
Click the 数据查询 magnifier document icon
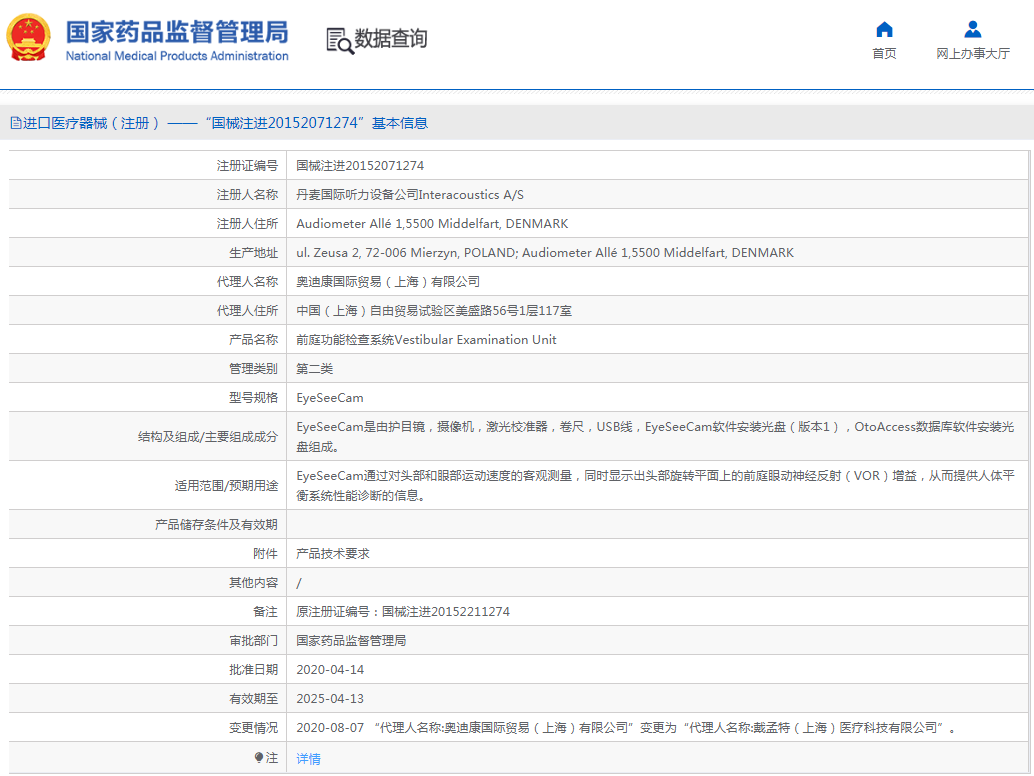point(339,40)
